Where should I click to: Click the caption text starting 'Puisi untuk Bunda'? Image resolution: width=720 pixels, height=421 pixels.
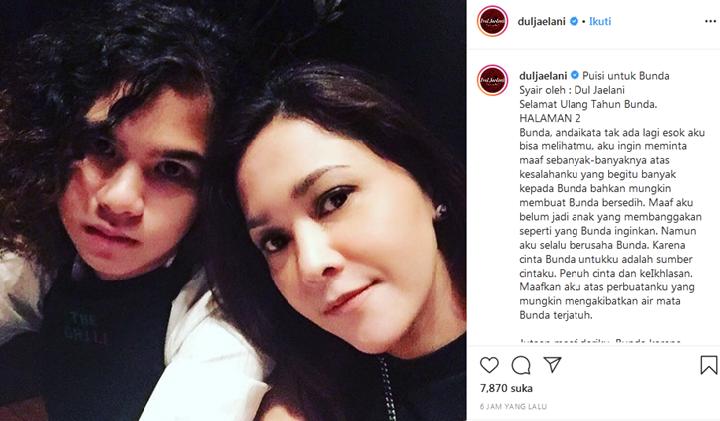(626, 76)
